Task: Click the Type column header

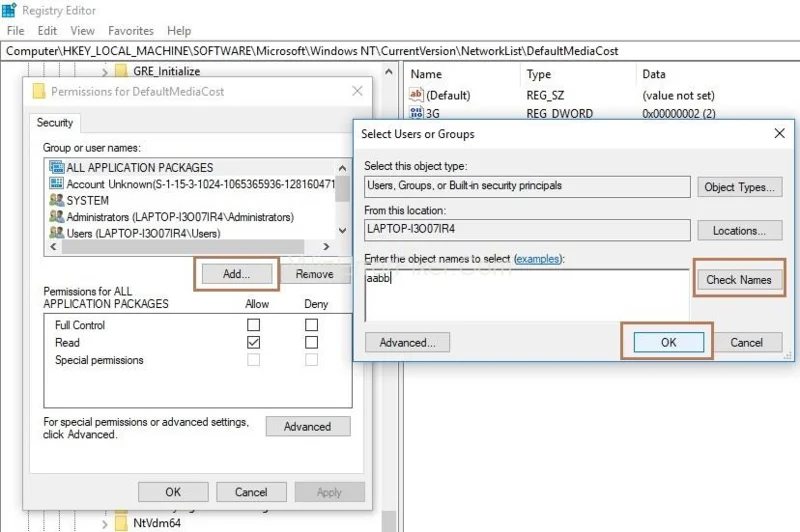Action: click(x=539, y=74)
